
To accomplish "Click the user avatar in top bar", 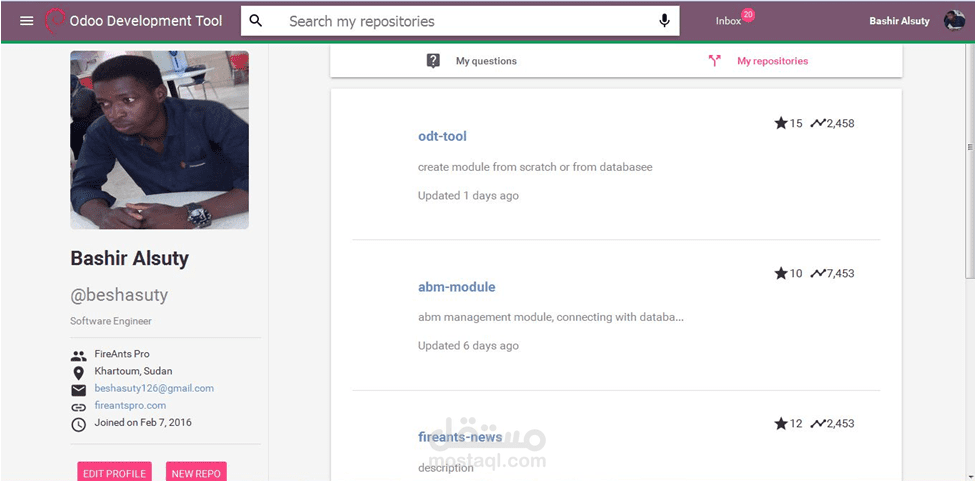I will pos(954,21).
